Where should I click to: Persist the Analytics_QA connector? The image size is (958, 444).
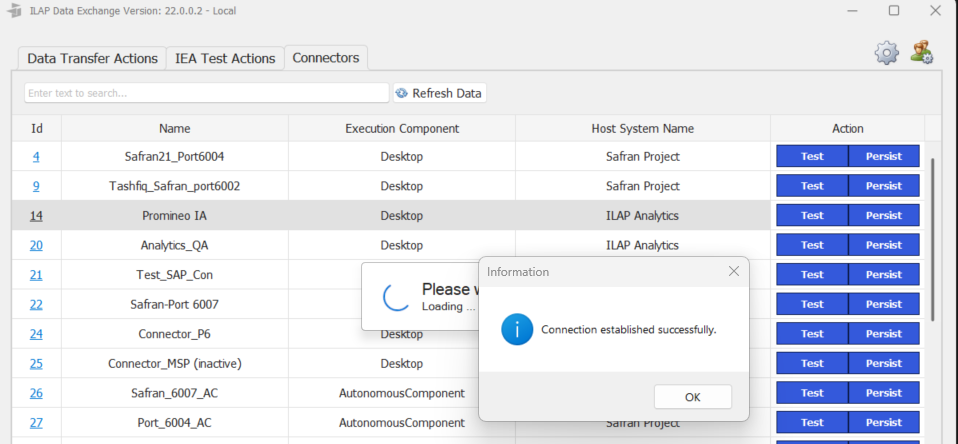884,245
